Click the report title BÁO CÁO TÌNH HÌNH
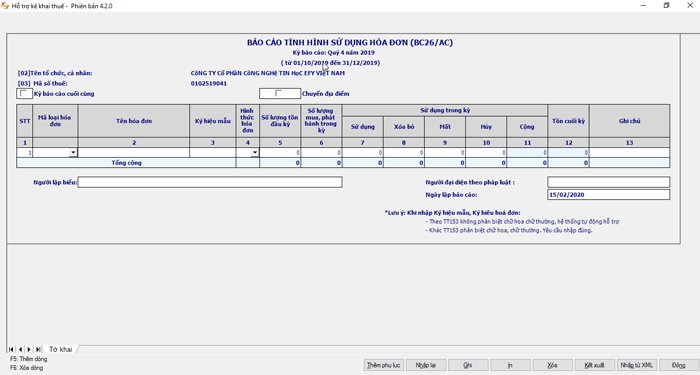 [350, 42]
